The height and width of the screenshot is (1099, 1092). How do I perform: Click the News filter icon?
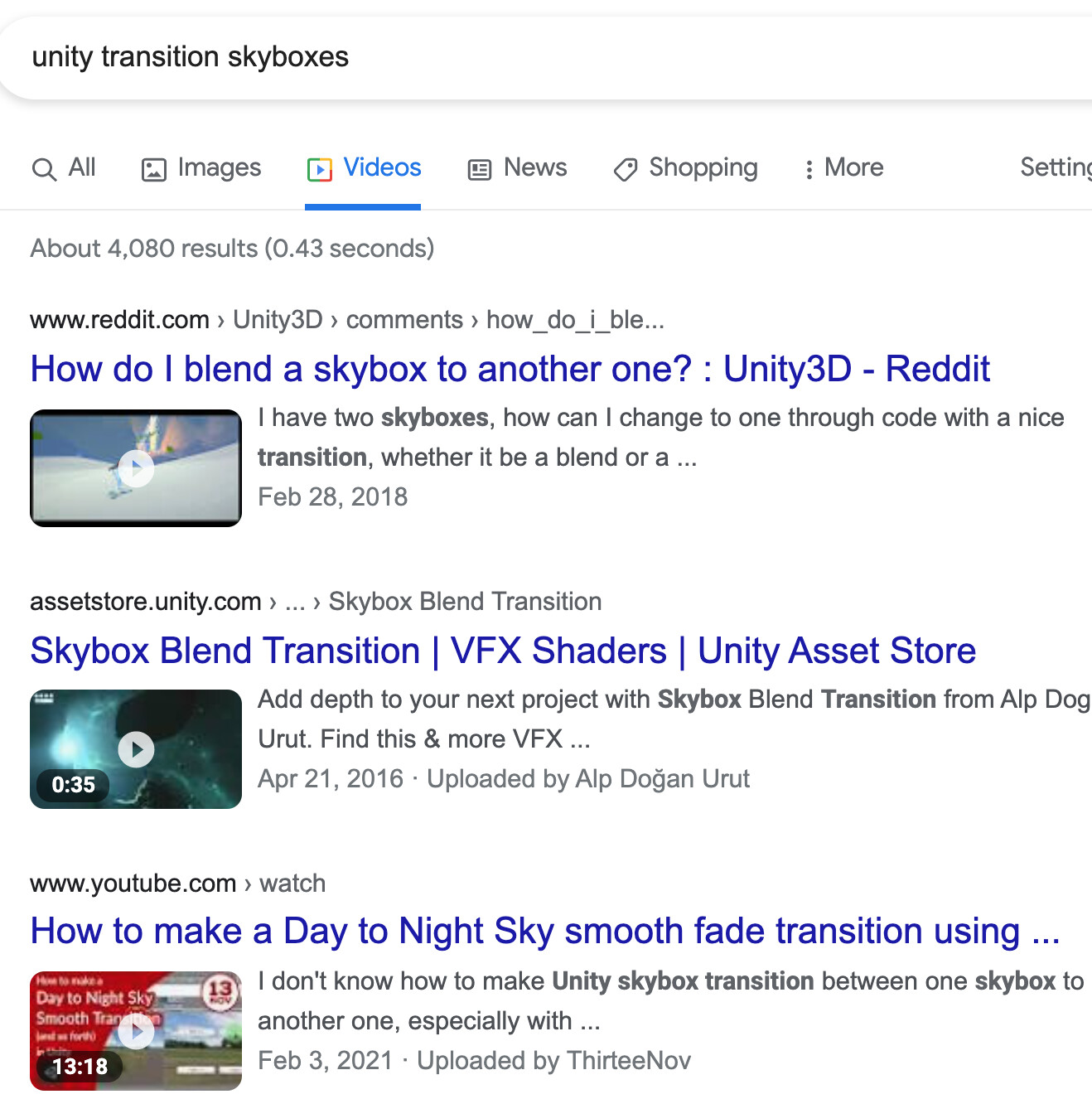[479, 168]
